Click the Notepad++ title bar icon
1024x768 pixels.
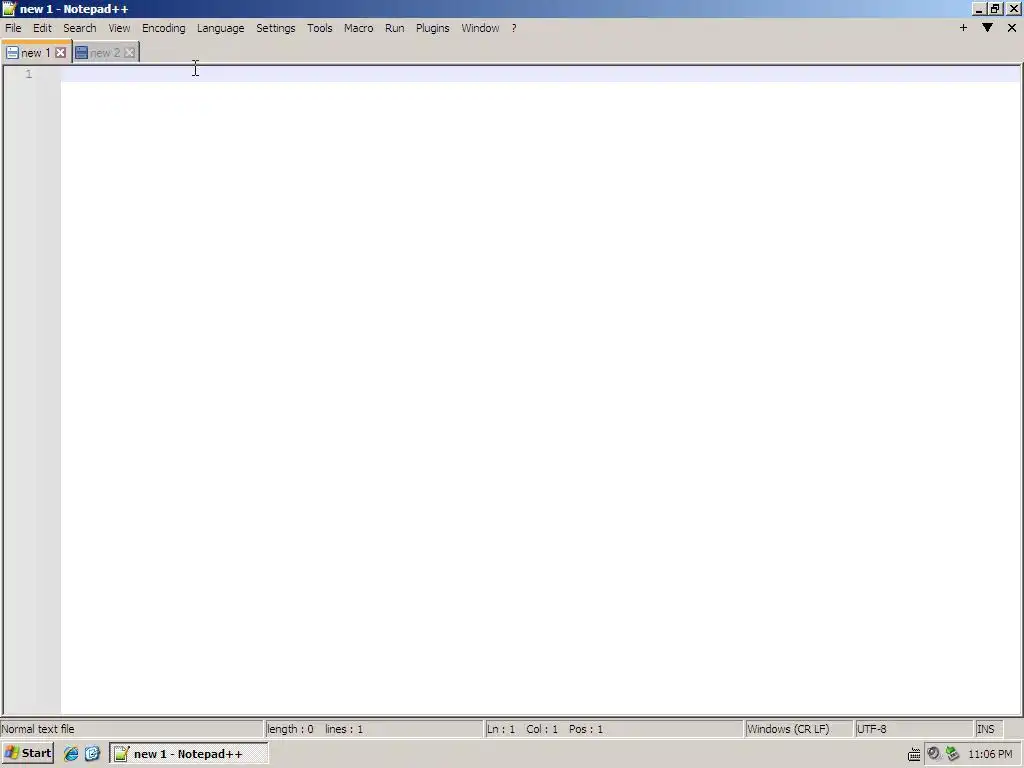[9, 8]
